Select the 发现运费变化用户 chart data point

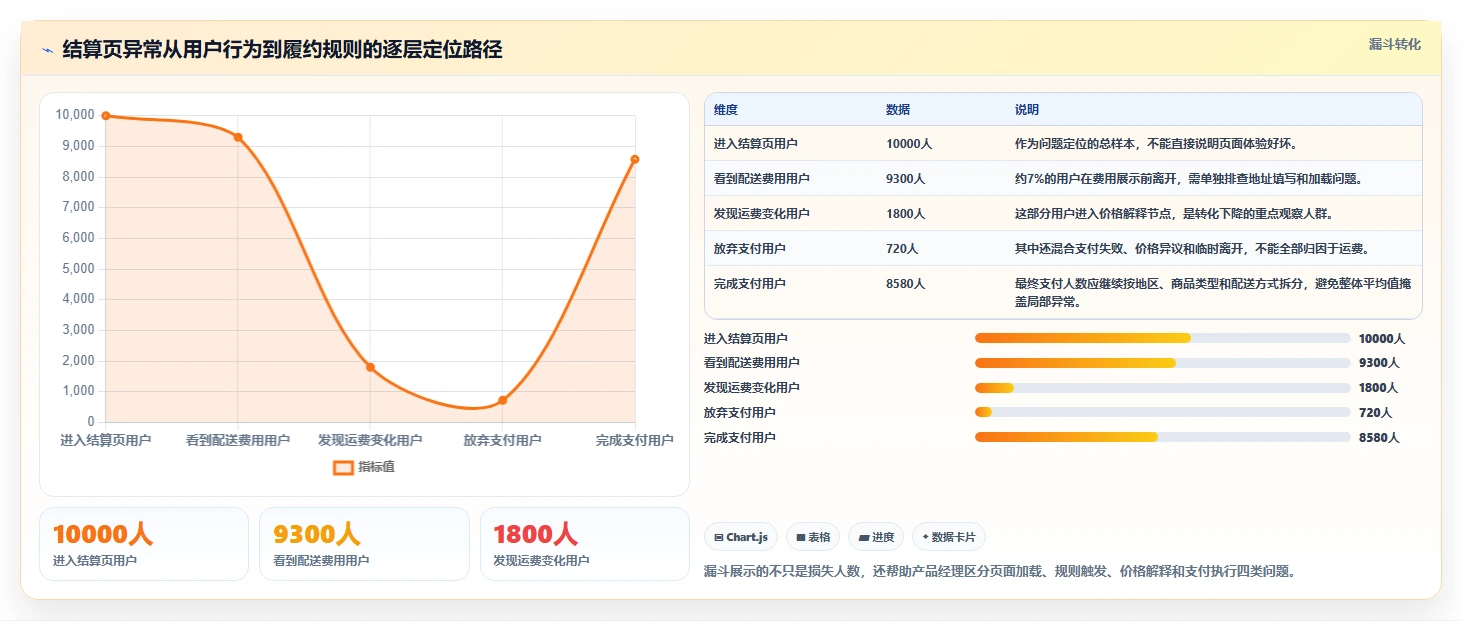point(370,367)
